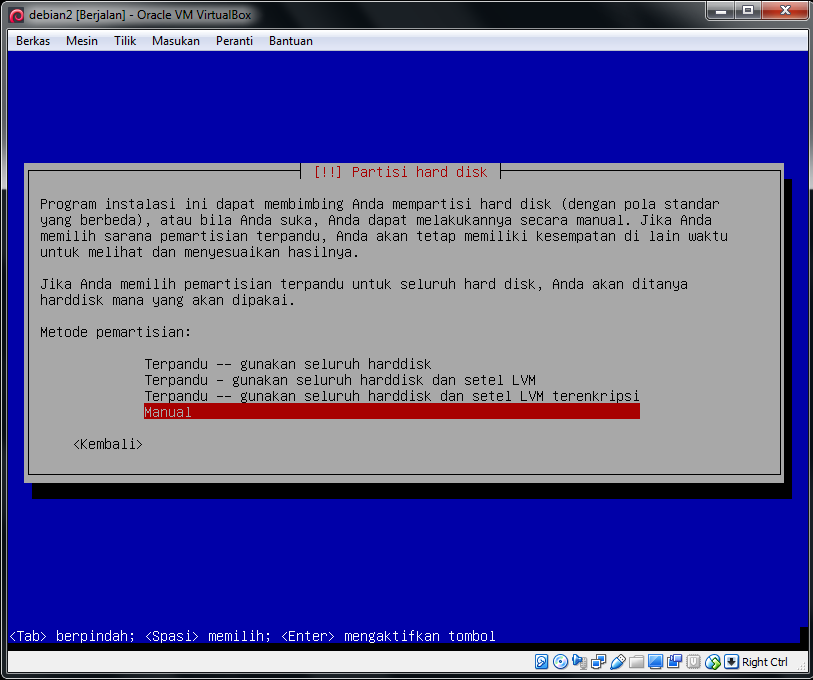Select the highlighted Manual partition option
The width and height of the screenshot is (813, 680).
tap(391, 412)
